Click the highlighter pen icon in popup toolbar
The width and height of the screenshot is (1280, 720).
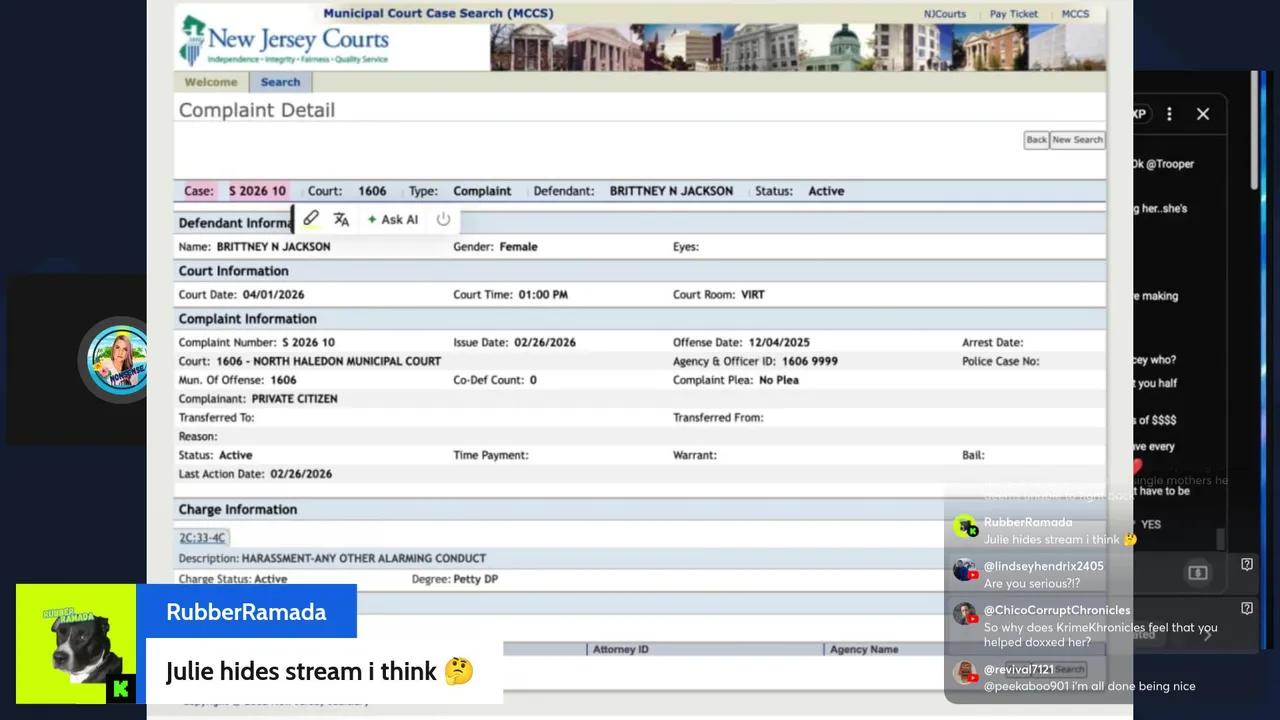(311, 219)
